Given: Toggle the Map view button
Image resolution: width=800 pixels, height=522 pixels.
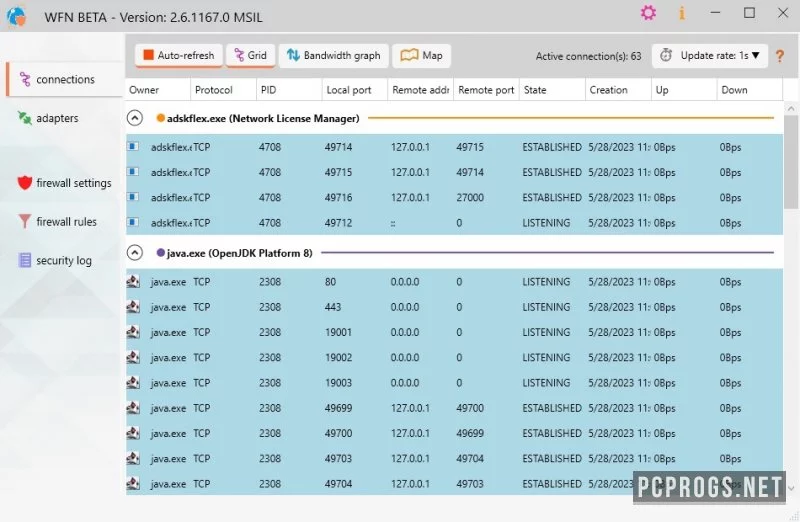Looking at the screenshot, I should (421, 55).
